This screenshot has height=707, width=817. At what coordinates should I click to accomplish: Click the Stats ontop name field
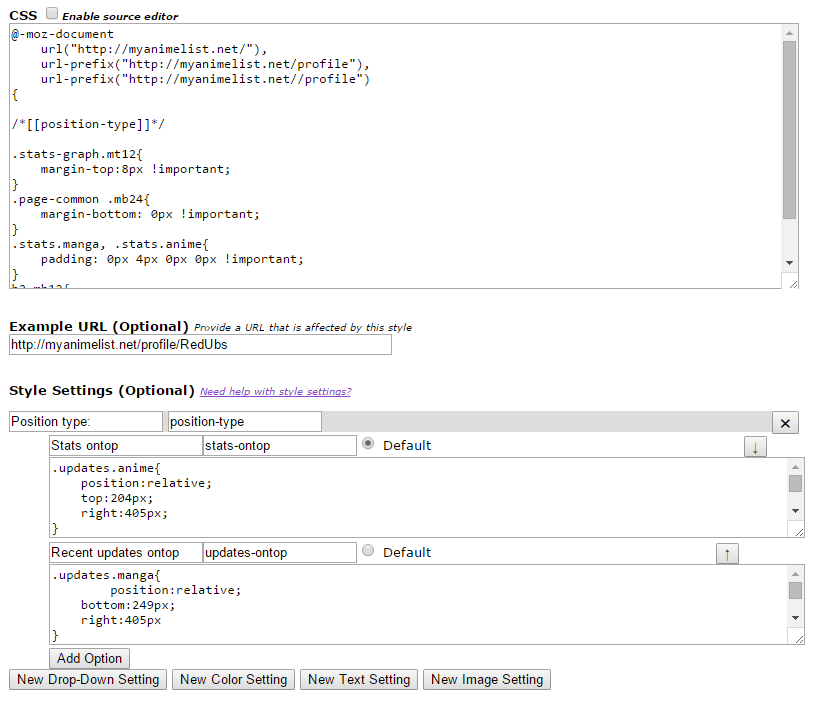126,446
